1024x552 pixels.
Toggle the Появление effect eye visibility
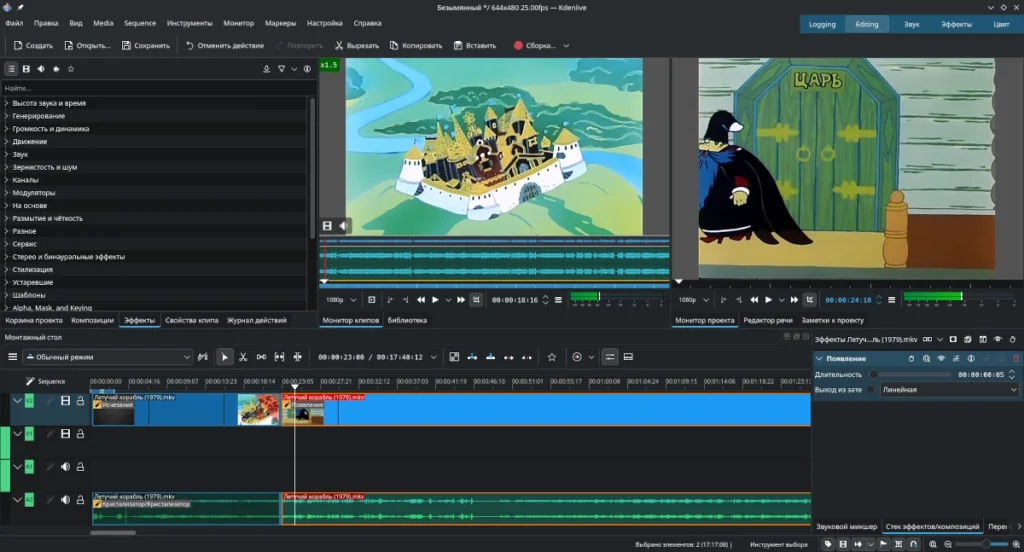point(941,359)
